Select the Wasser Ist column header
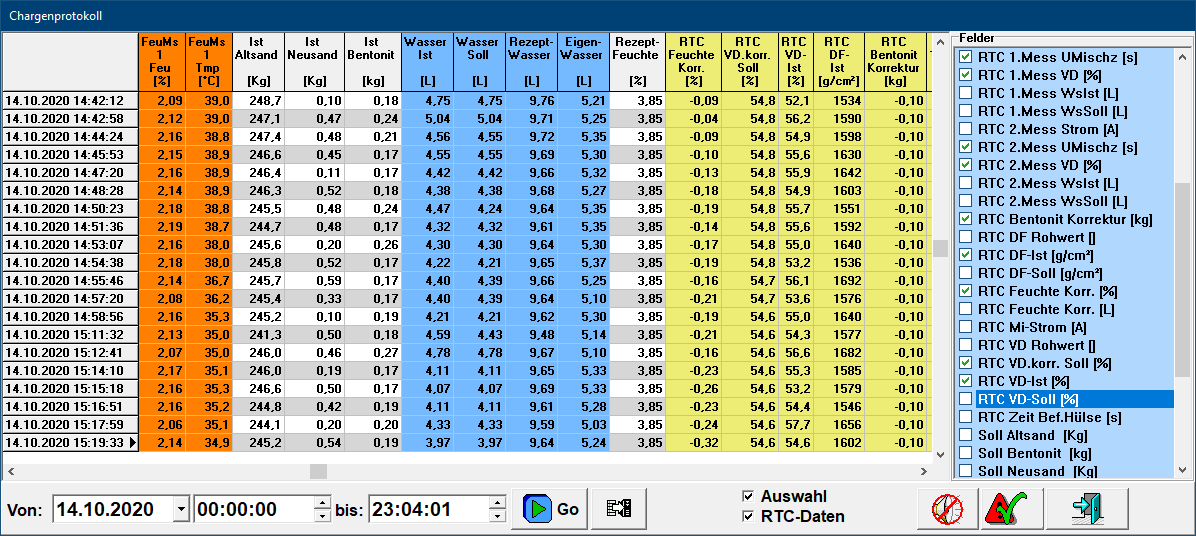The height and width of the screenshot is (536, 1196). 427,61
